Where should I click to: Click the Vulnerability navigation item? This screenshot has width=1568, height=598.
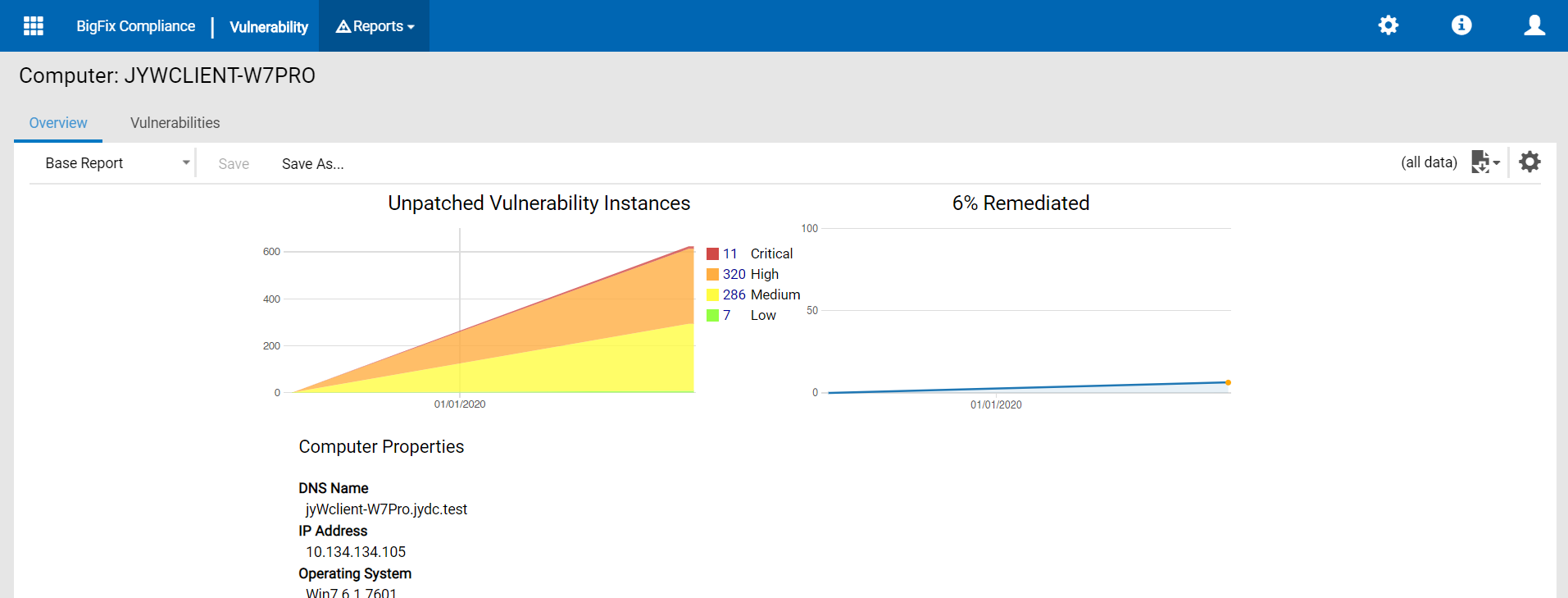click(x=269, y=27)
